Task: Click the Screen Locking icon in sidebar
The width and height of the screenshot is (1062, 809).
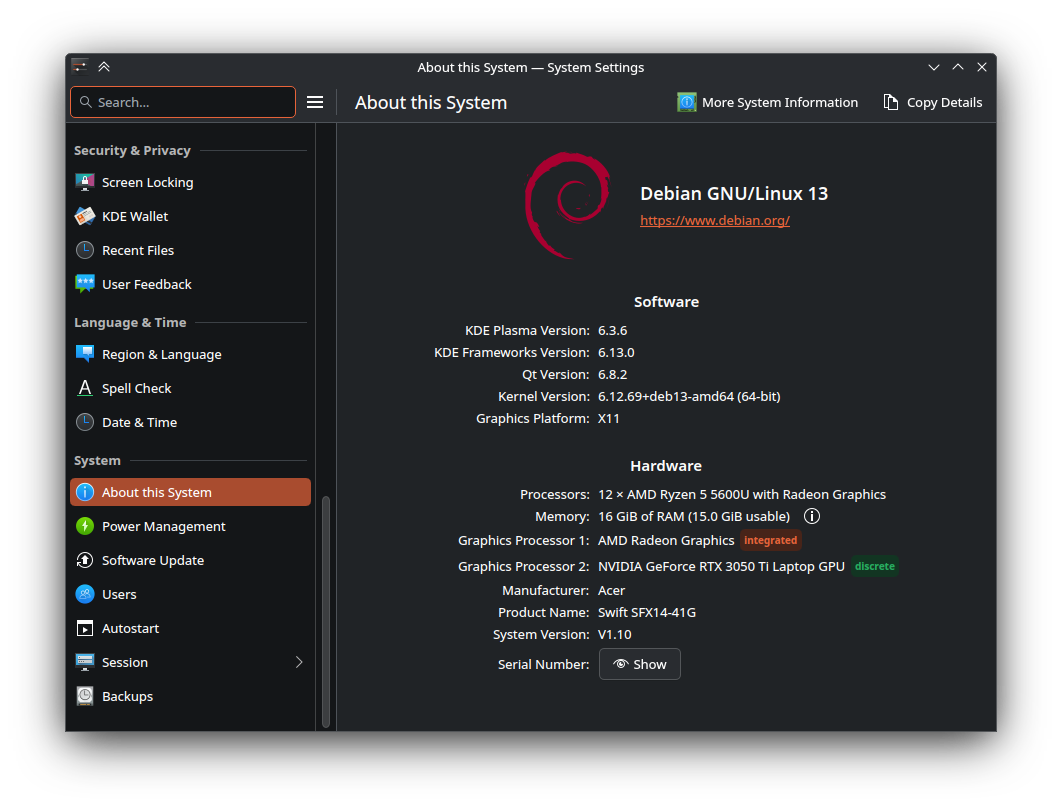Action: pos(85,182)
